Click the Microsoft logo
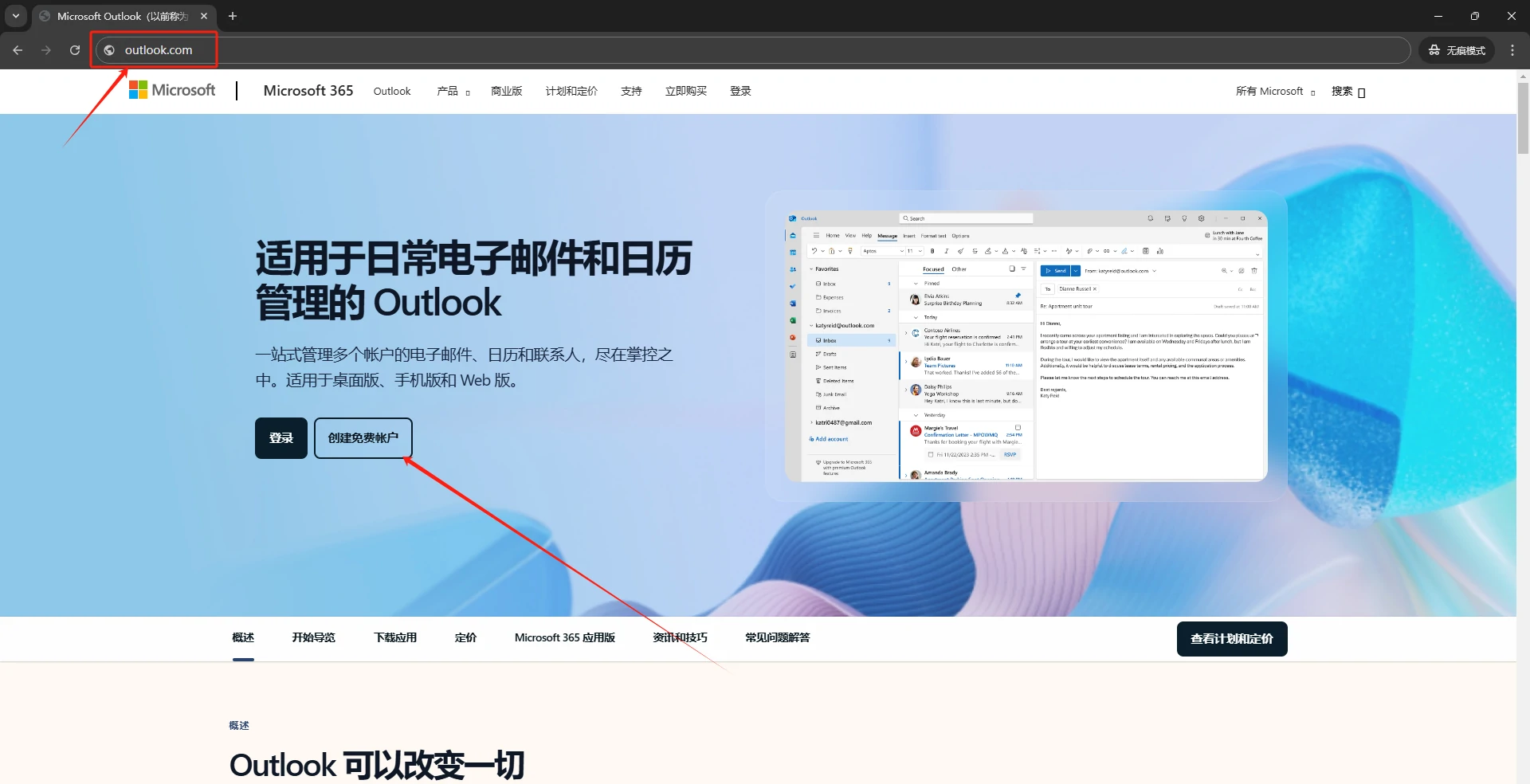The image size is (1530, 784). [x=172, y=90]
